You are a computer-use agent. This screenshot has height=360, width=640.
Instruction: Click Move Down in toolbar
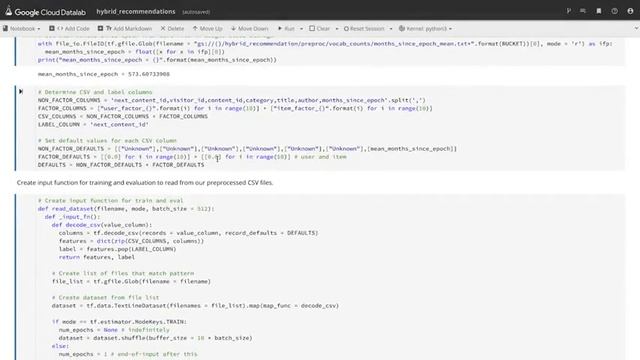(x=250, y=29)
